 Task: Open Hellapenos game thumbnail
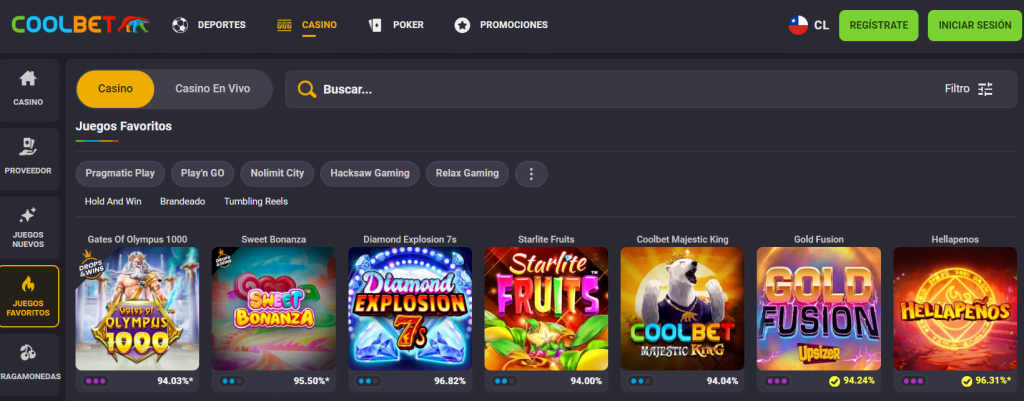coord(955,308)
